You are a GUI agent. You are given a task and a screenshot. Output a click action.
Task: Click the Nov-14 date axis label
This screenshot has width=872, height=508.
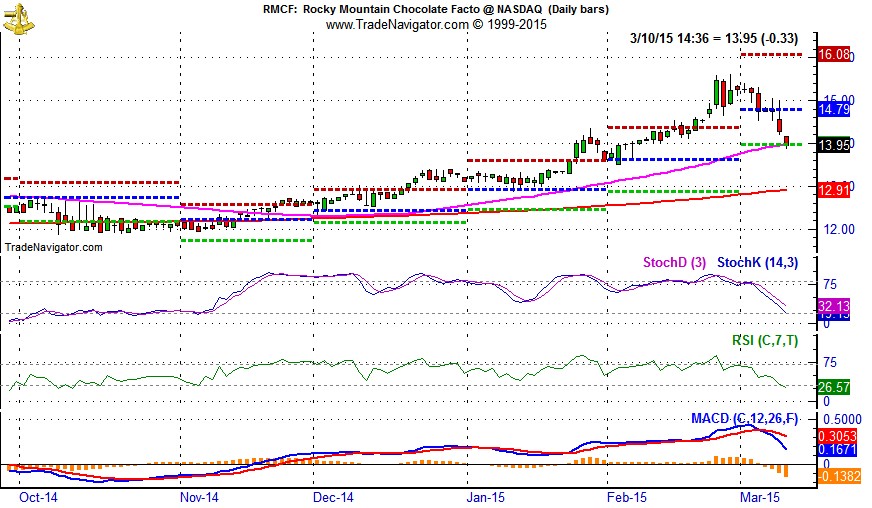[x=199, y=497]
